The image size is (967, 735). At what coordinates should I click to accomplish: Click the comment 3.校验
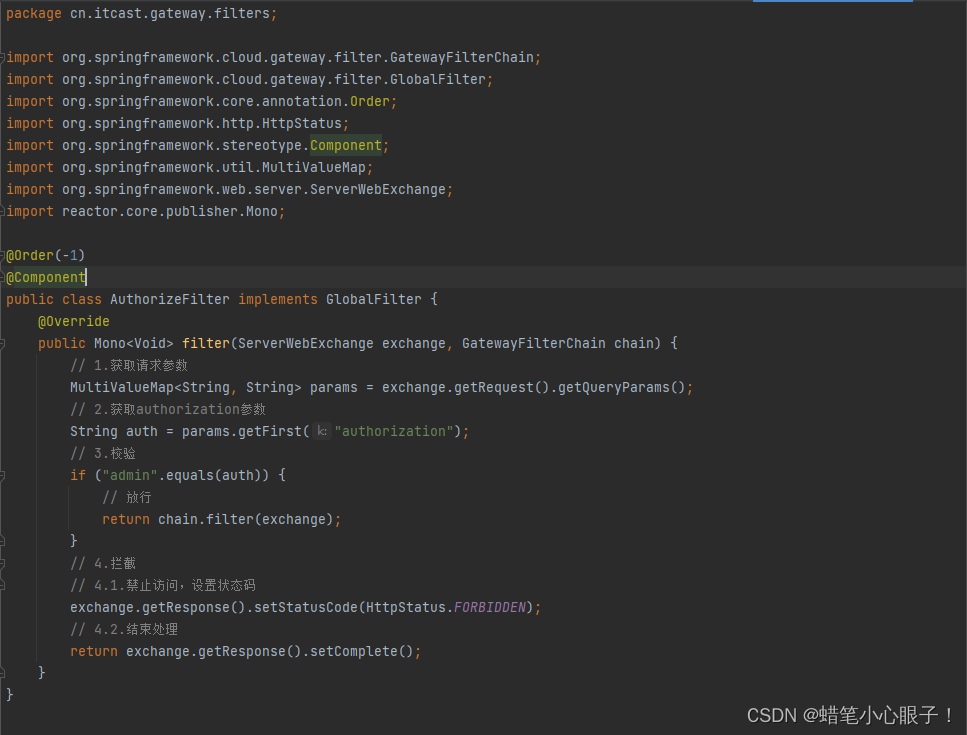(103, 453)
